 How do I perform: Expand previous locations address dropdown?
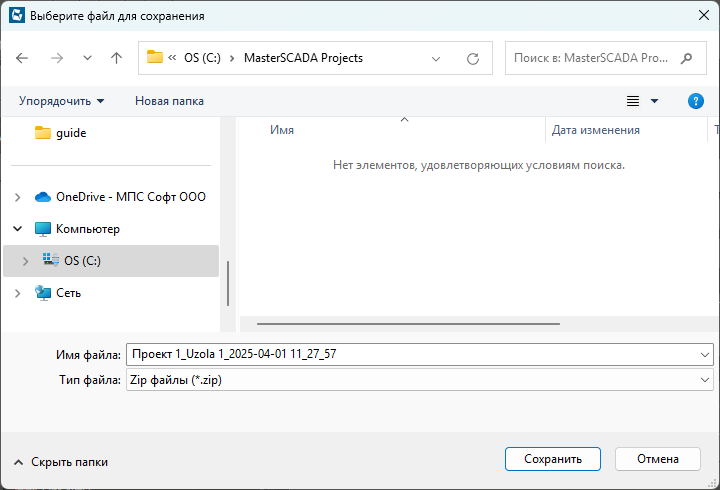436,59
